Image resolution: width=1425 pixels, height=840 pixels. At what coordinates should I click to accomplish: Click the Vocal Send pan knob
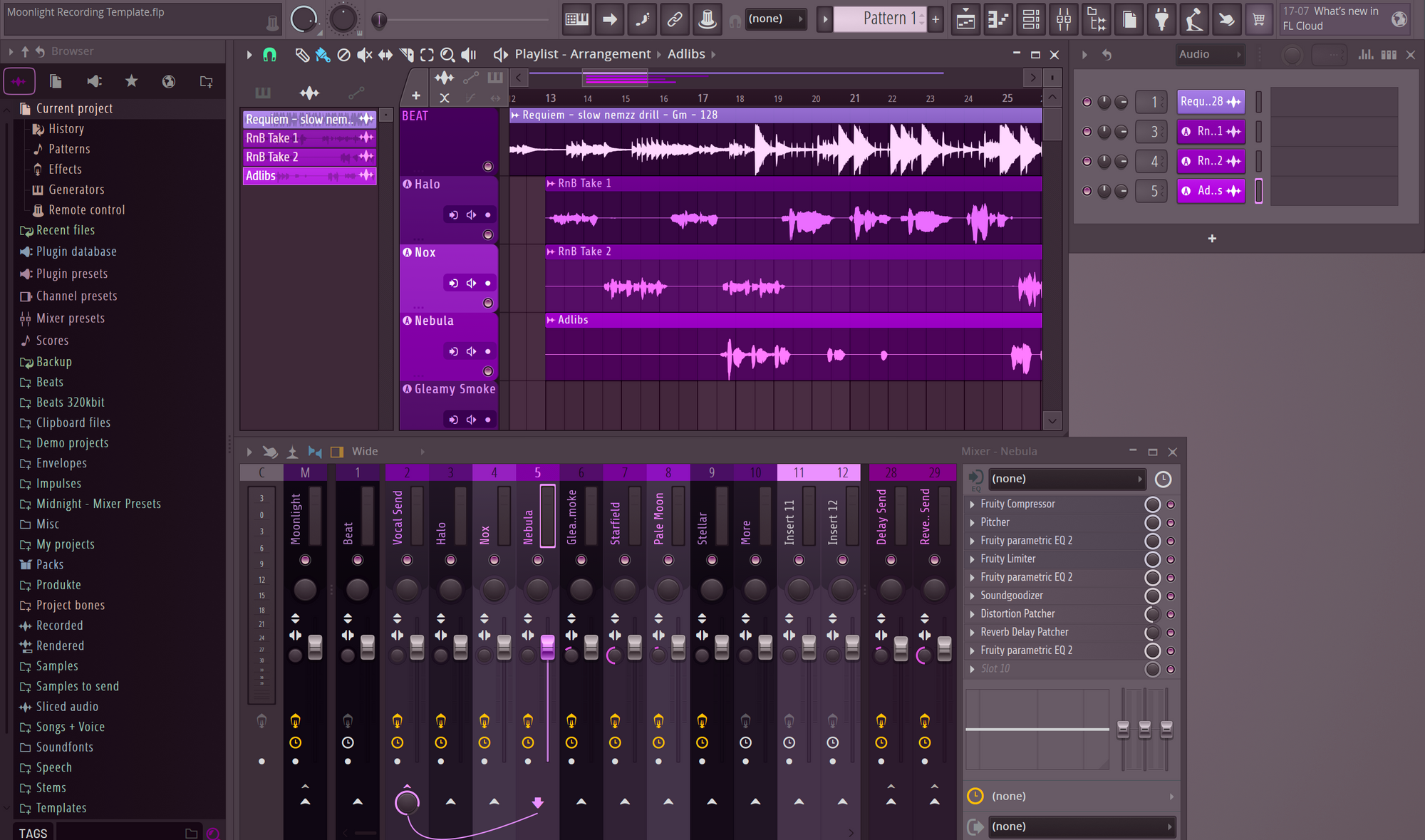[x=407, y=590]
